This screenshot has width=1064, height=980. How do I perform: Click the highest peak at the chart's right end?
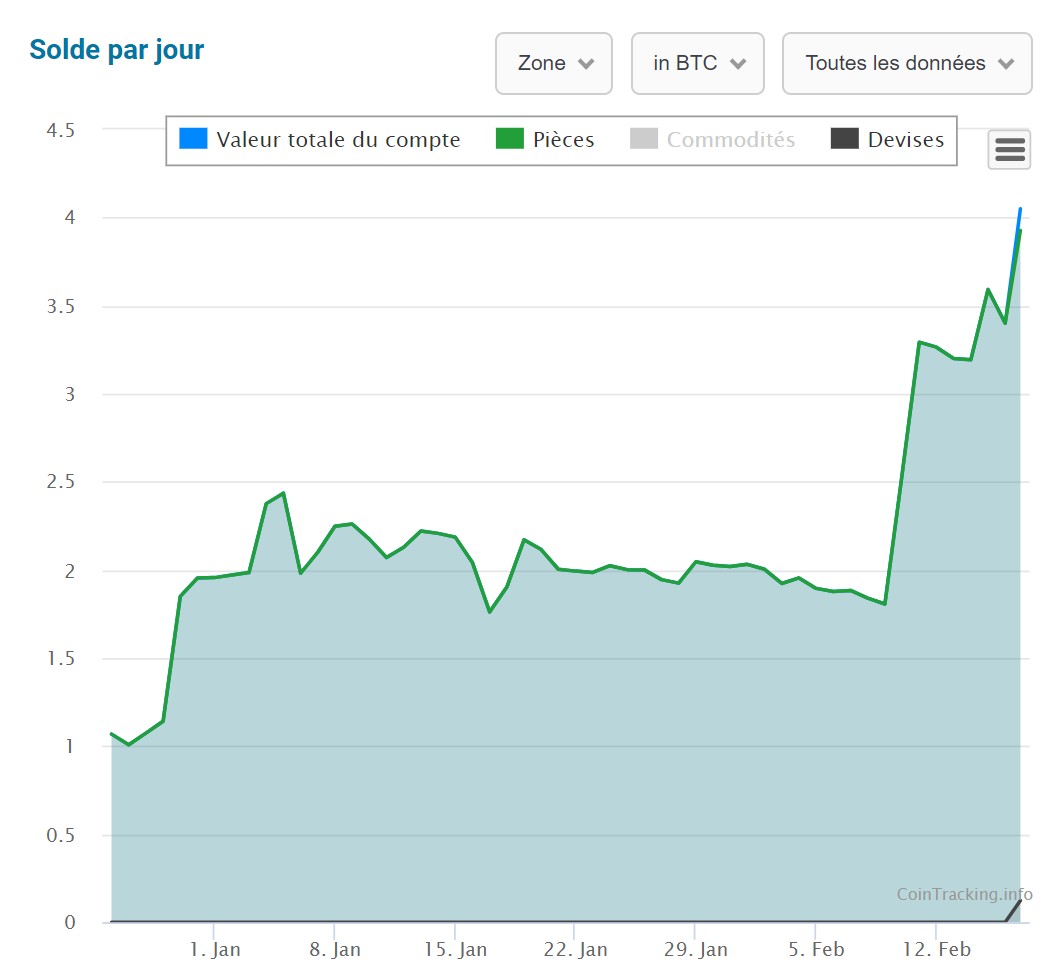click(x=1020, y=209)
